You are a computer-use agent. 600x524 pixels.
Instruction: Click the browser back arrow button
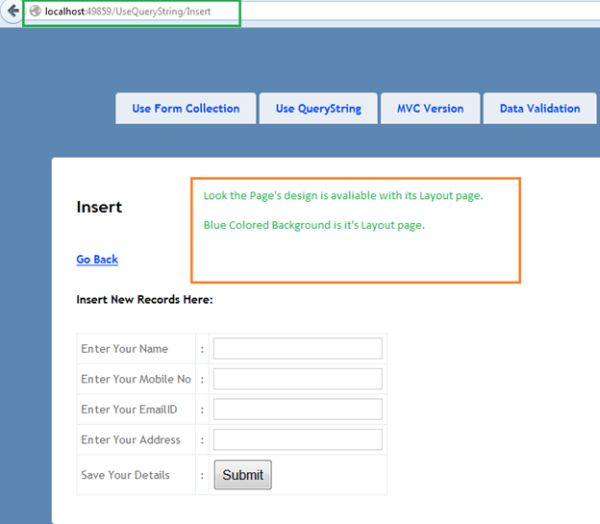pyautogui.click(x=12, y=11)
